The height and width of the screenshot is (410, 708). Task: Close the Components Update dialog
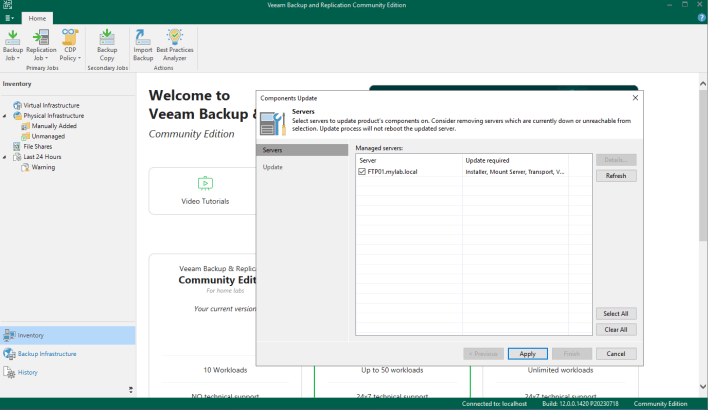tap(635, 98)
